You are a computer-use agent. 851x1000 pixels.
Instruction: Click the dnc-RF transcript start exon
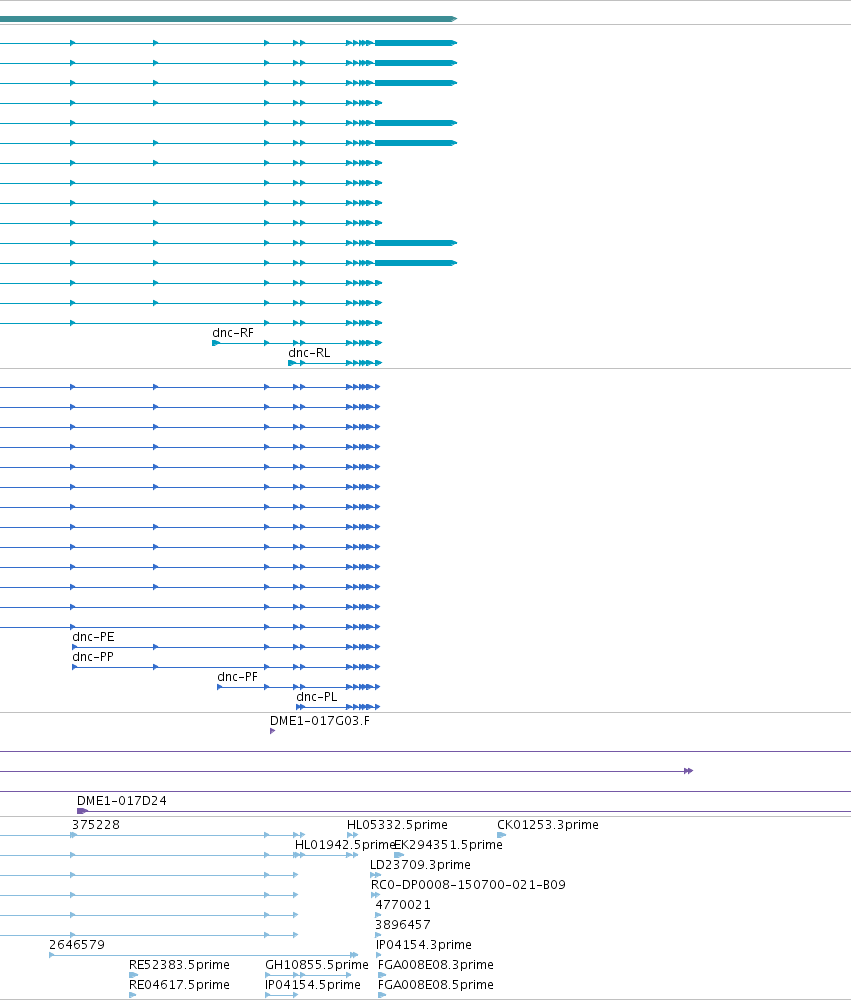216,343
